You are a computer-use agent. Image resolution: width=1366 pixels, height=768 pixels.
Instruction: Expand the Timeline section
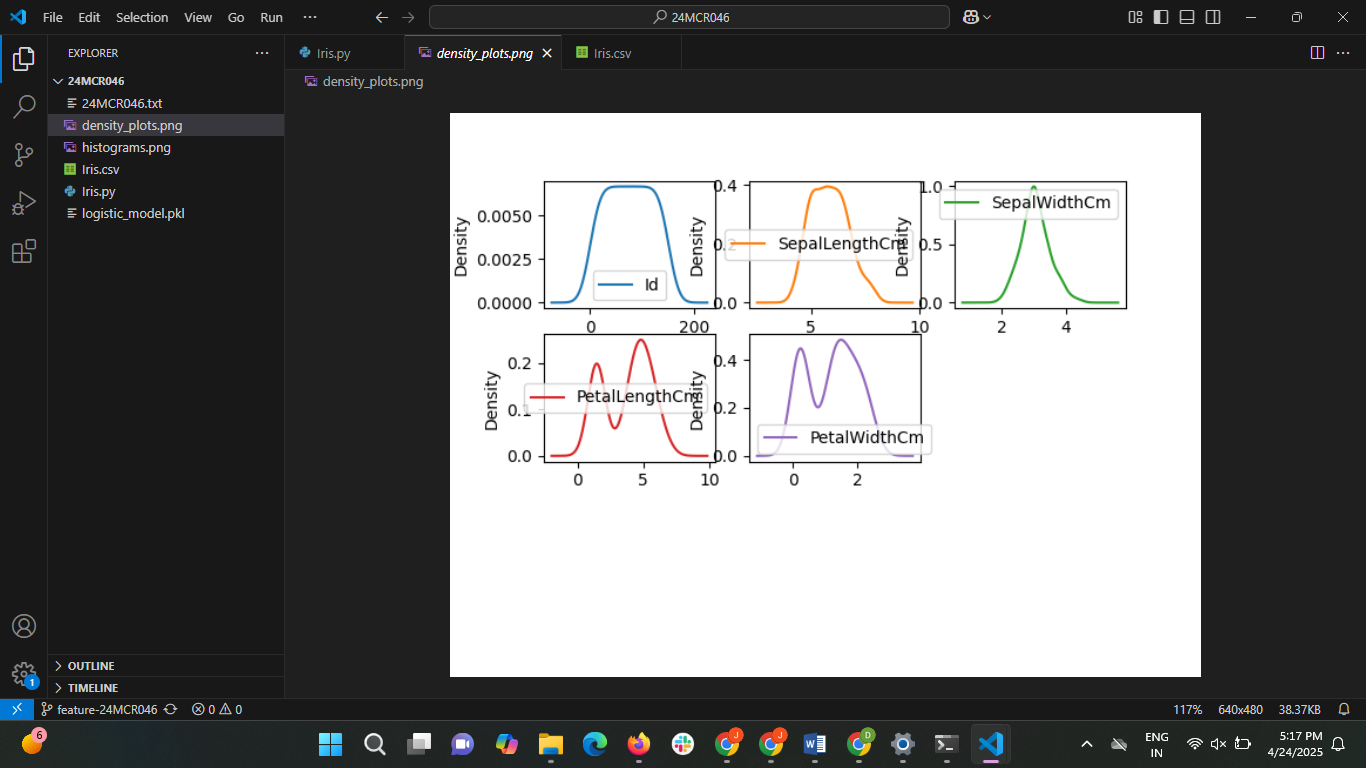166,688
